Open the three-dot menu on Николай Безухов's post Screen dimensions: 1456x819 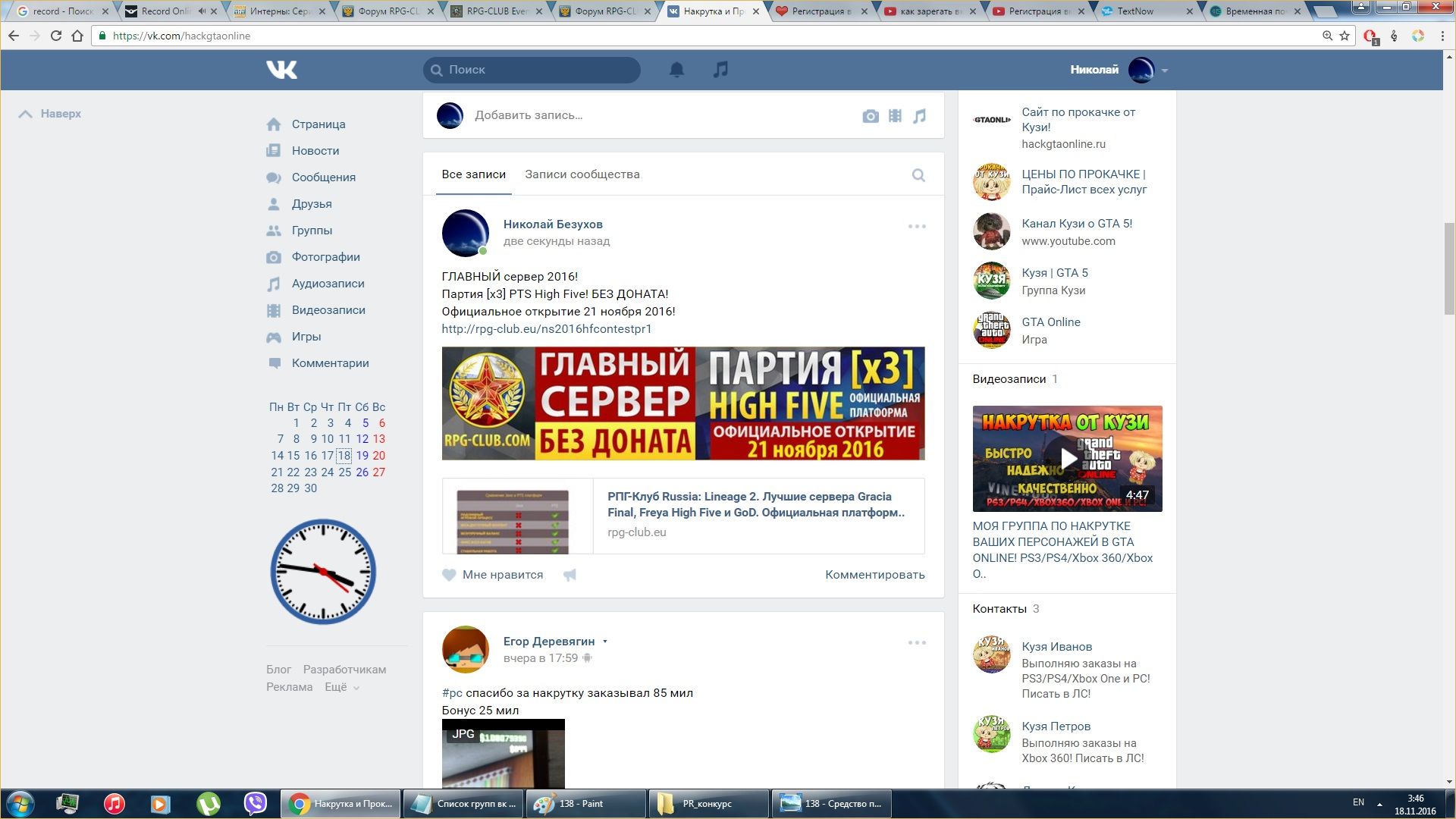pos(917,226)
